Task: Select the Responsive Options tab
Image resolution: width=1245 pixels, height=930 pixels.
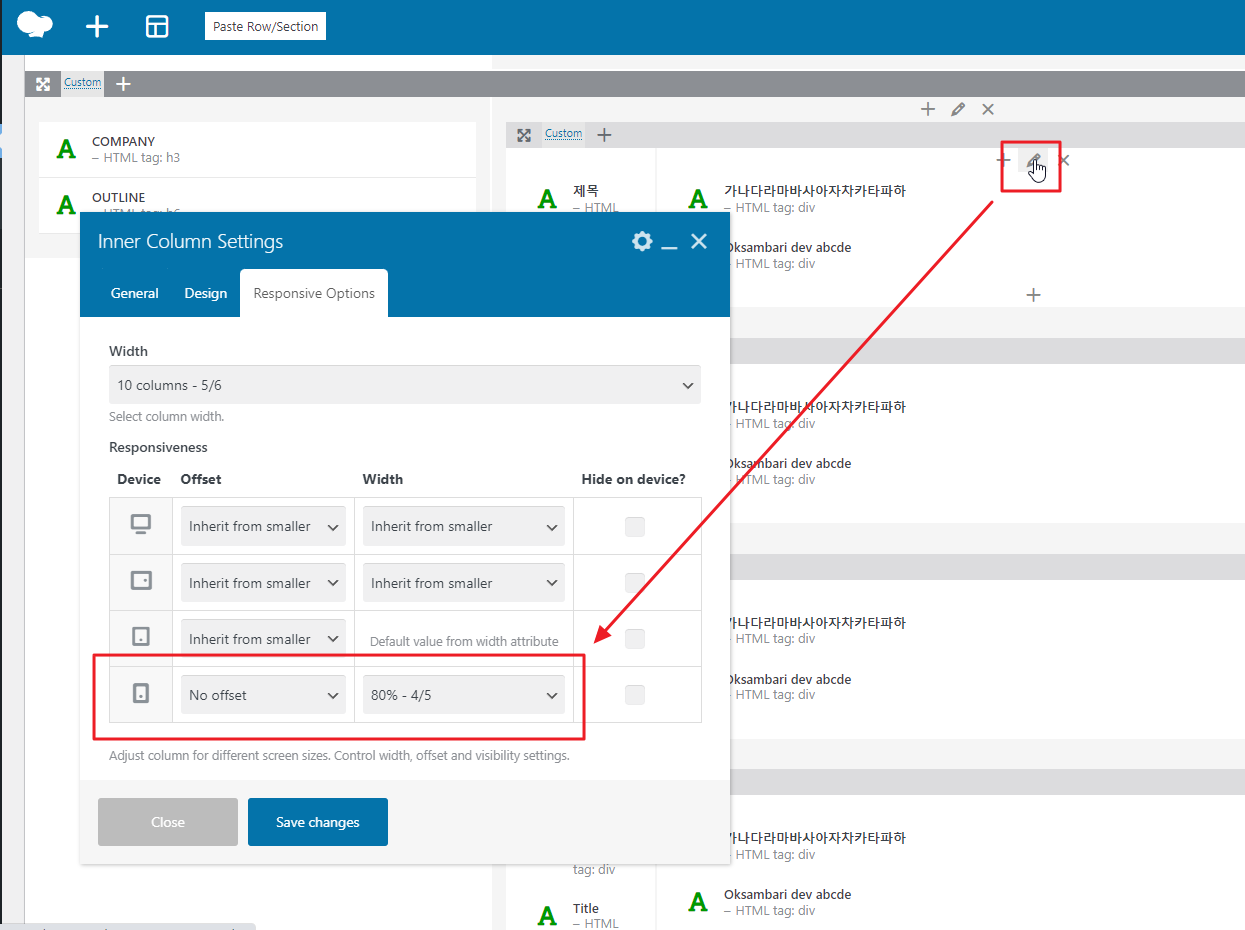Action: click(x=314, y=293)
